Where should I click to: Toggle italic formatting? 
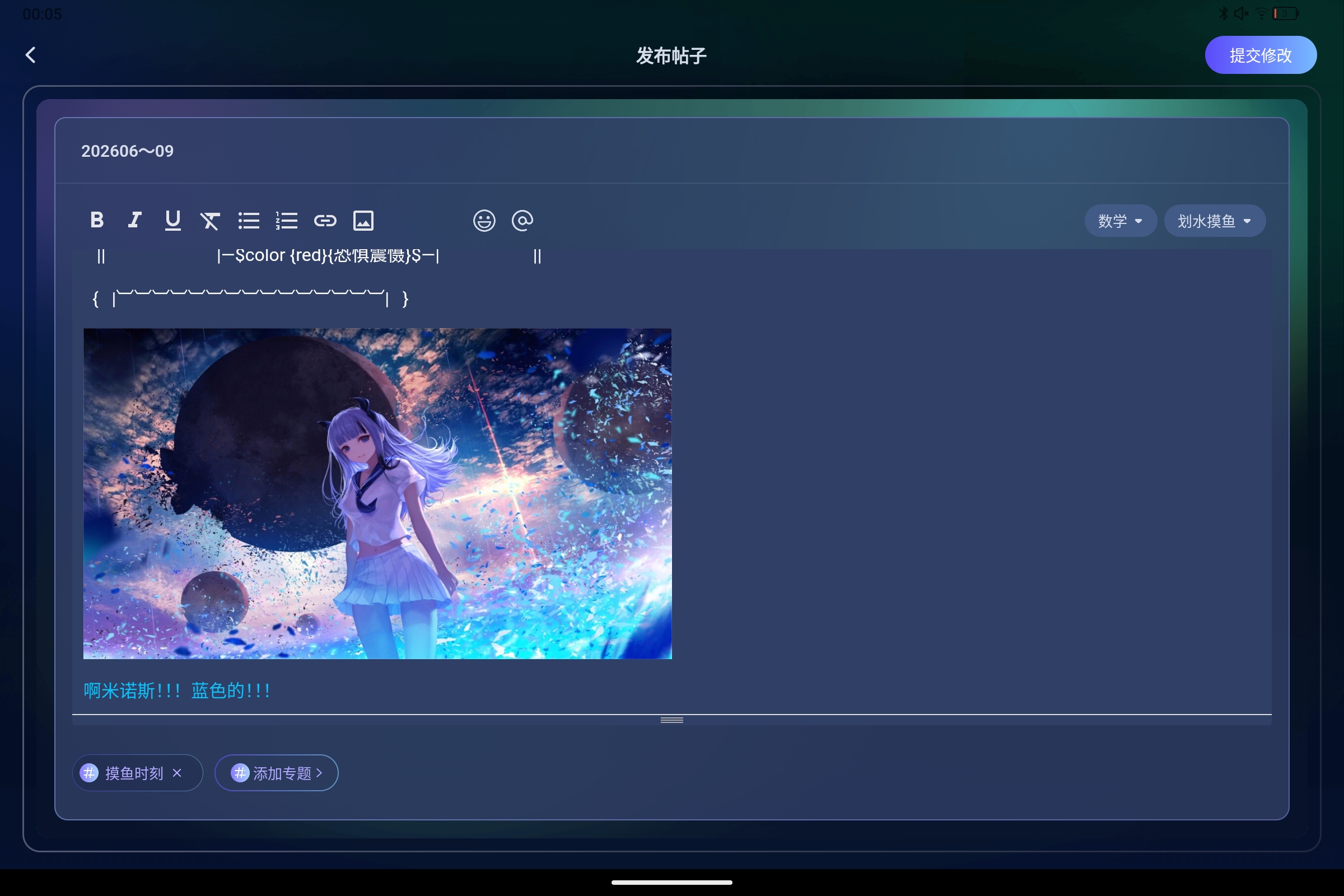(x=135, y=220)
